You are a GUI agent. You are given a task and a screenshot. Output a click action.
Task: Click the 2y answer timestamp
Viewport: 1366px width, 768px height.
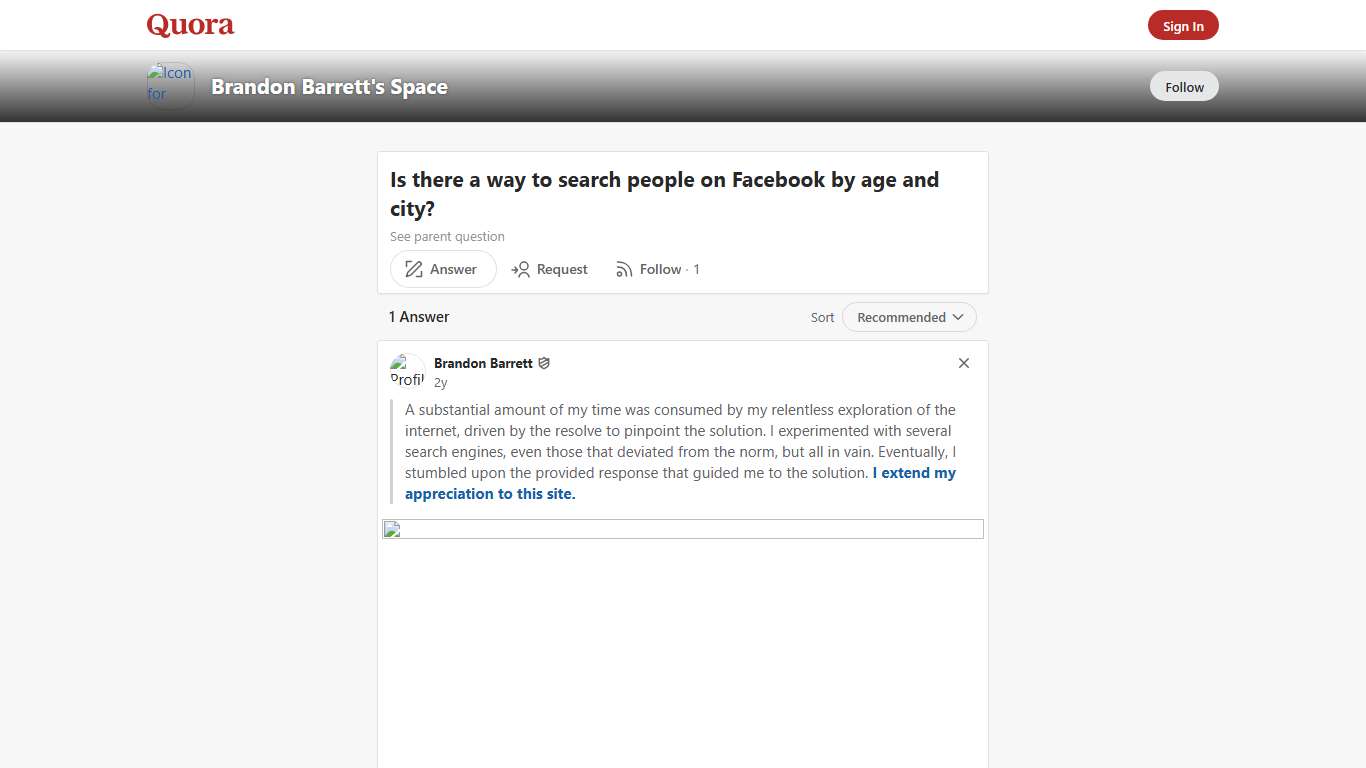[x=440, y=381]
